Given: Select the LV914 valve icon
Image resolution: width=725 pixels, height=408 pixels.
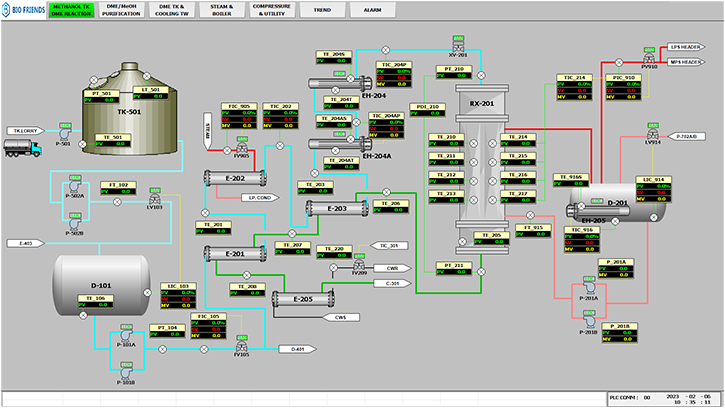Looking at the screenshot, I should point(653,135).
